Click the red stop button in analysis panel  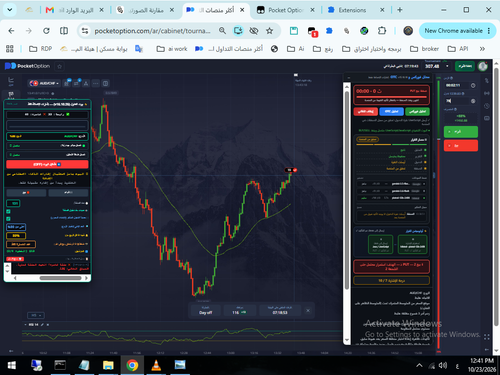pos(366,111)
